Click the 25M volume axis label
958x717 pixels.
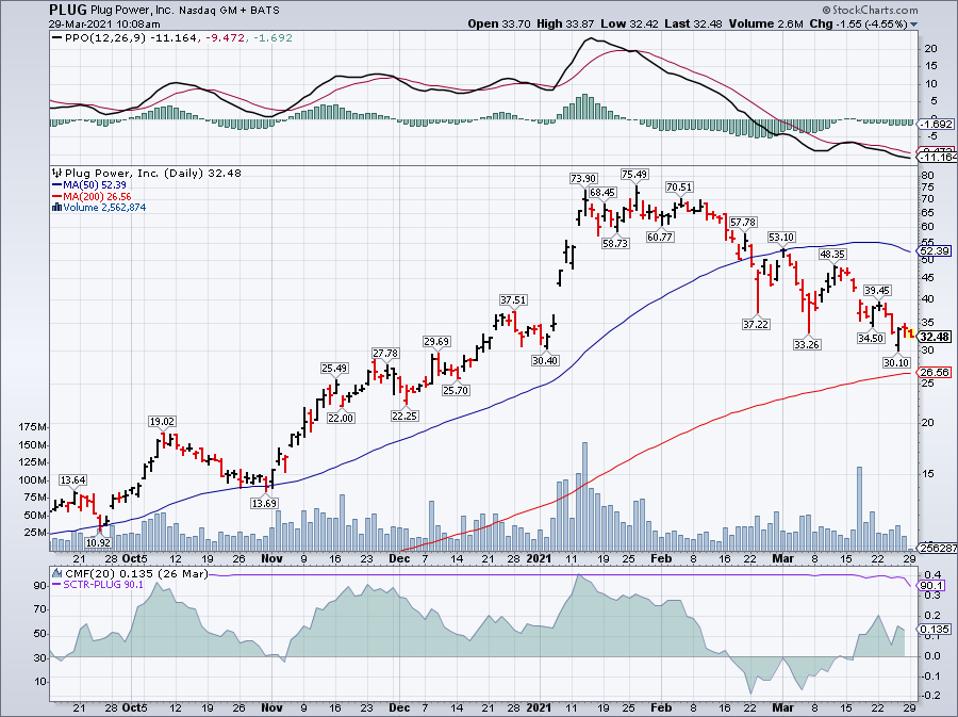click(37, 533)
